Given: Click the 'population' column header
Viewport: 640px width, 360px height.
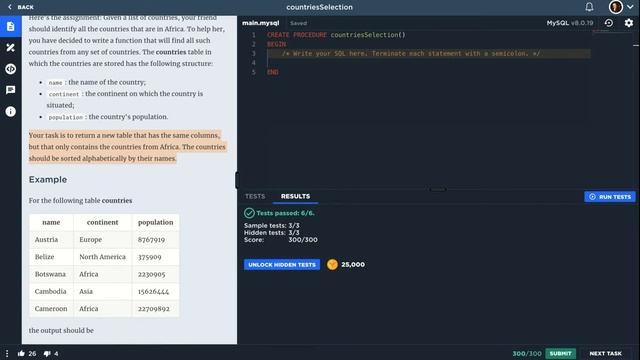Looking at the screenshot, I should click(156, 222).
